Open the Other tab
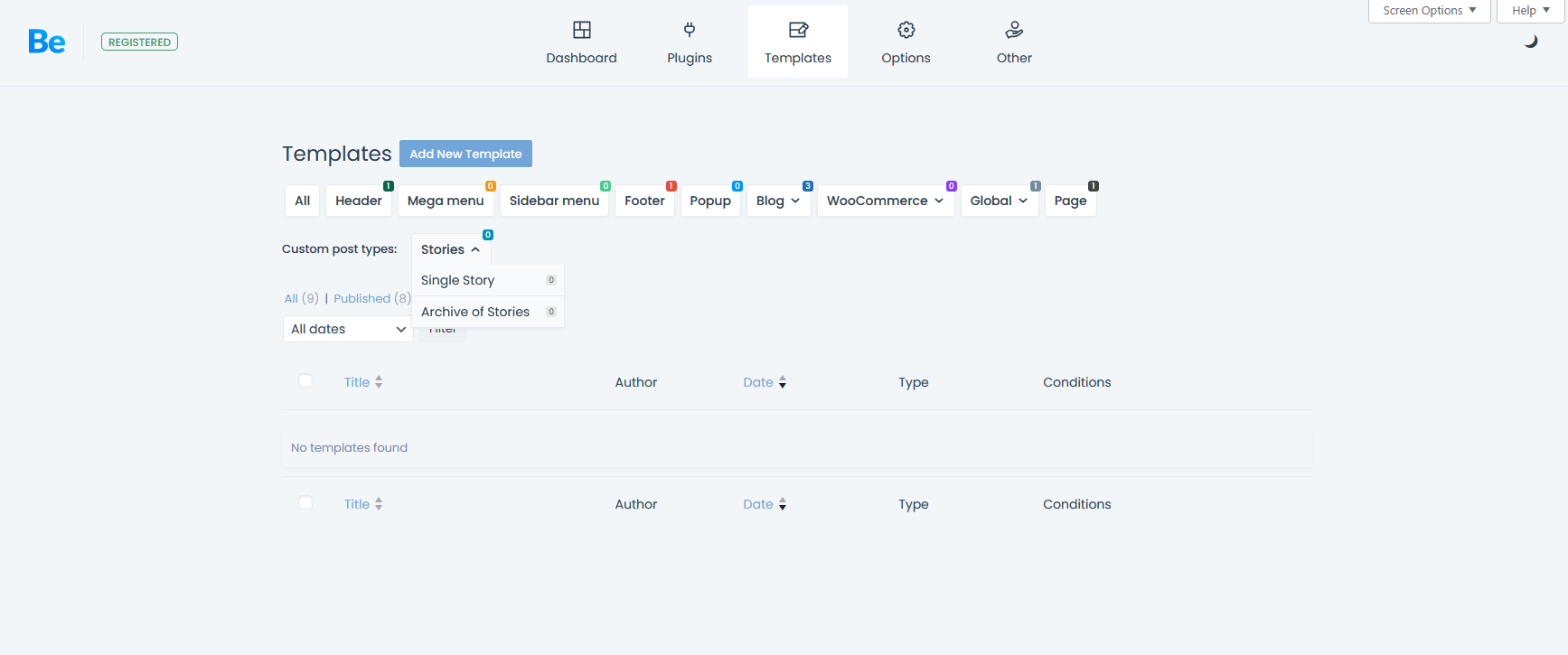 tap(1014, 42)
